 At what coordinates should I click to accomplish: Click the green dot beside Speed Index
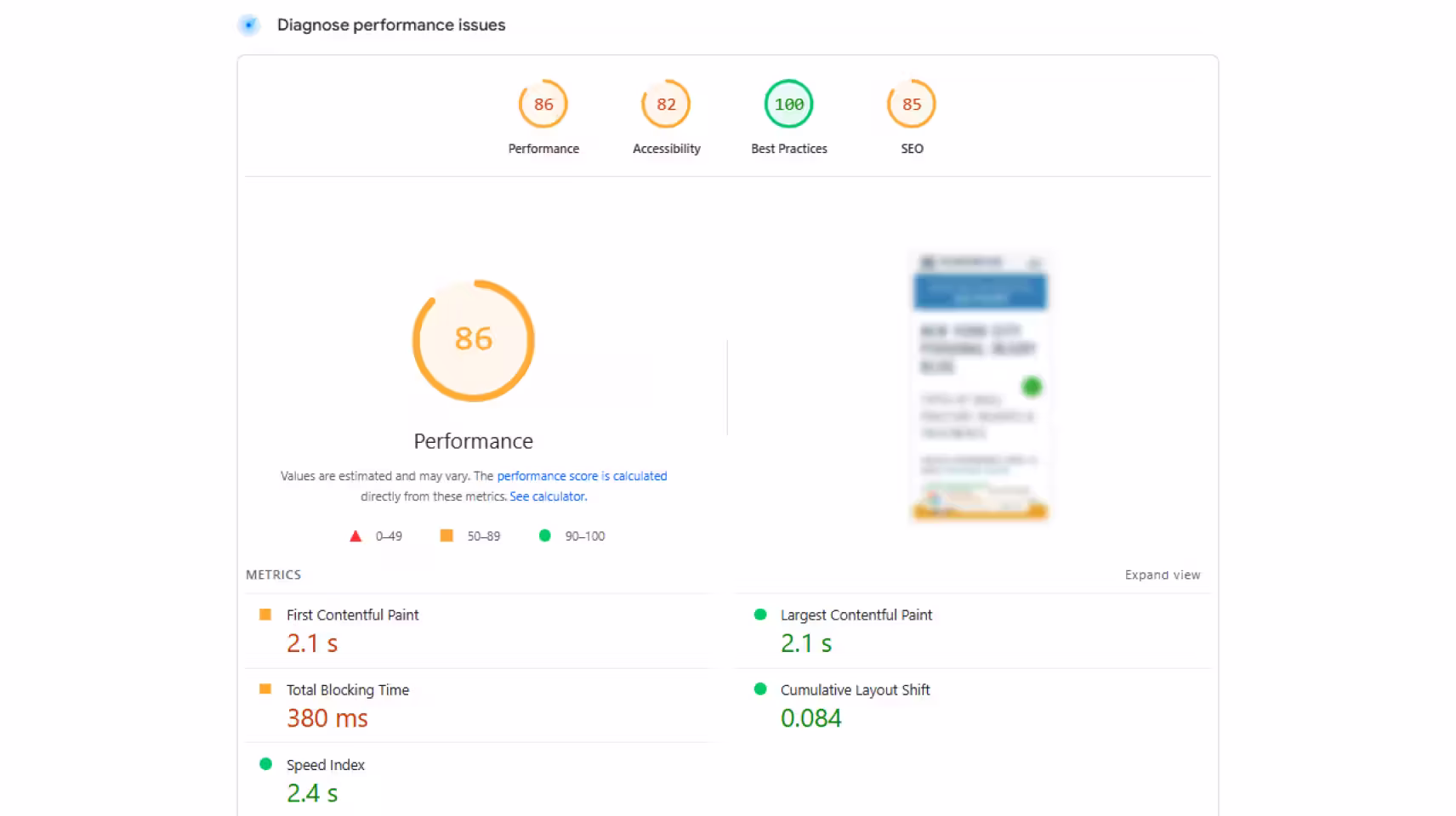tap(265, 763)
